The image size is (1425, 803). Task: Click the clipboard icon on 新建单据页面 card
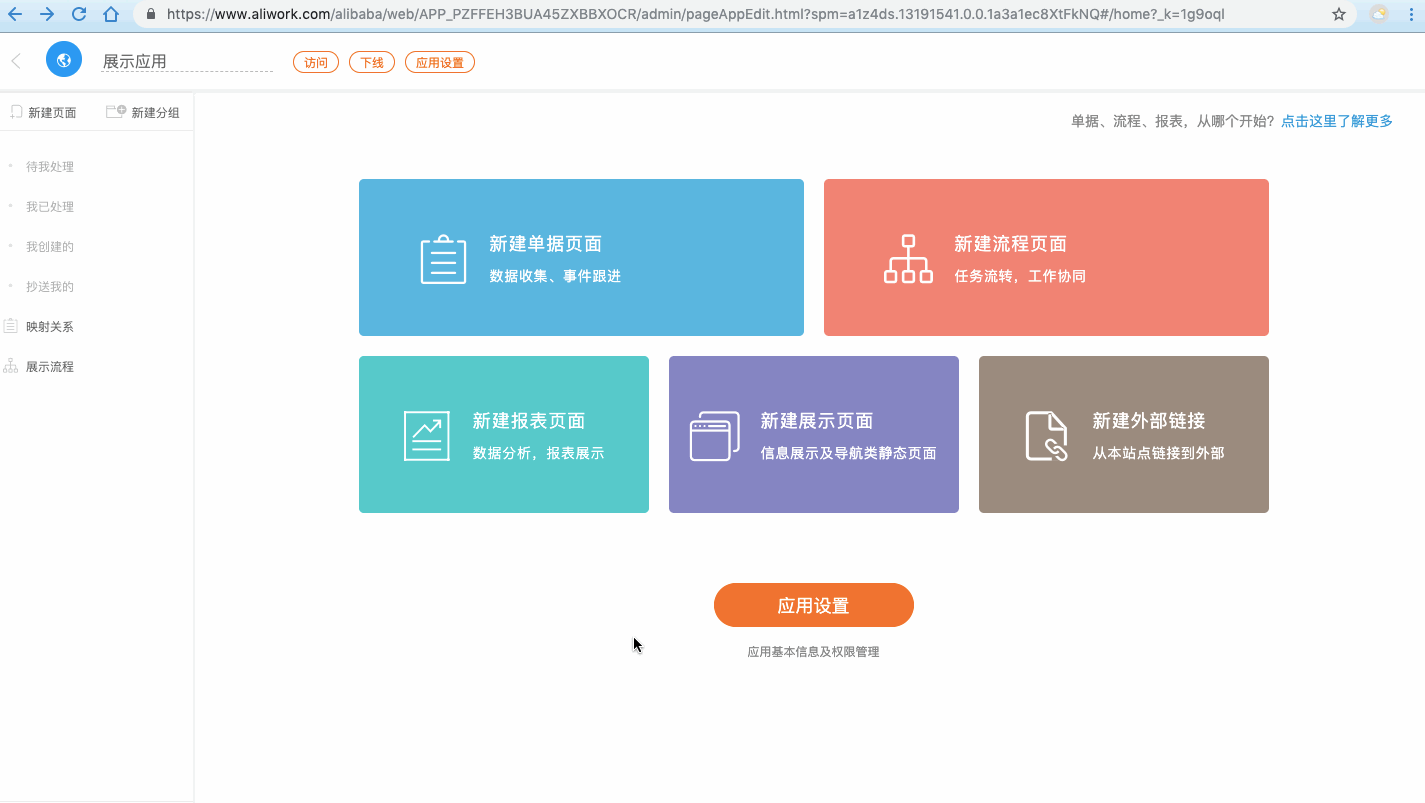pos(443,260)
